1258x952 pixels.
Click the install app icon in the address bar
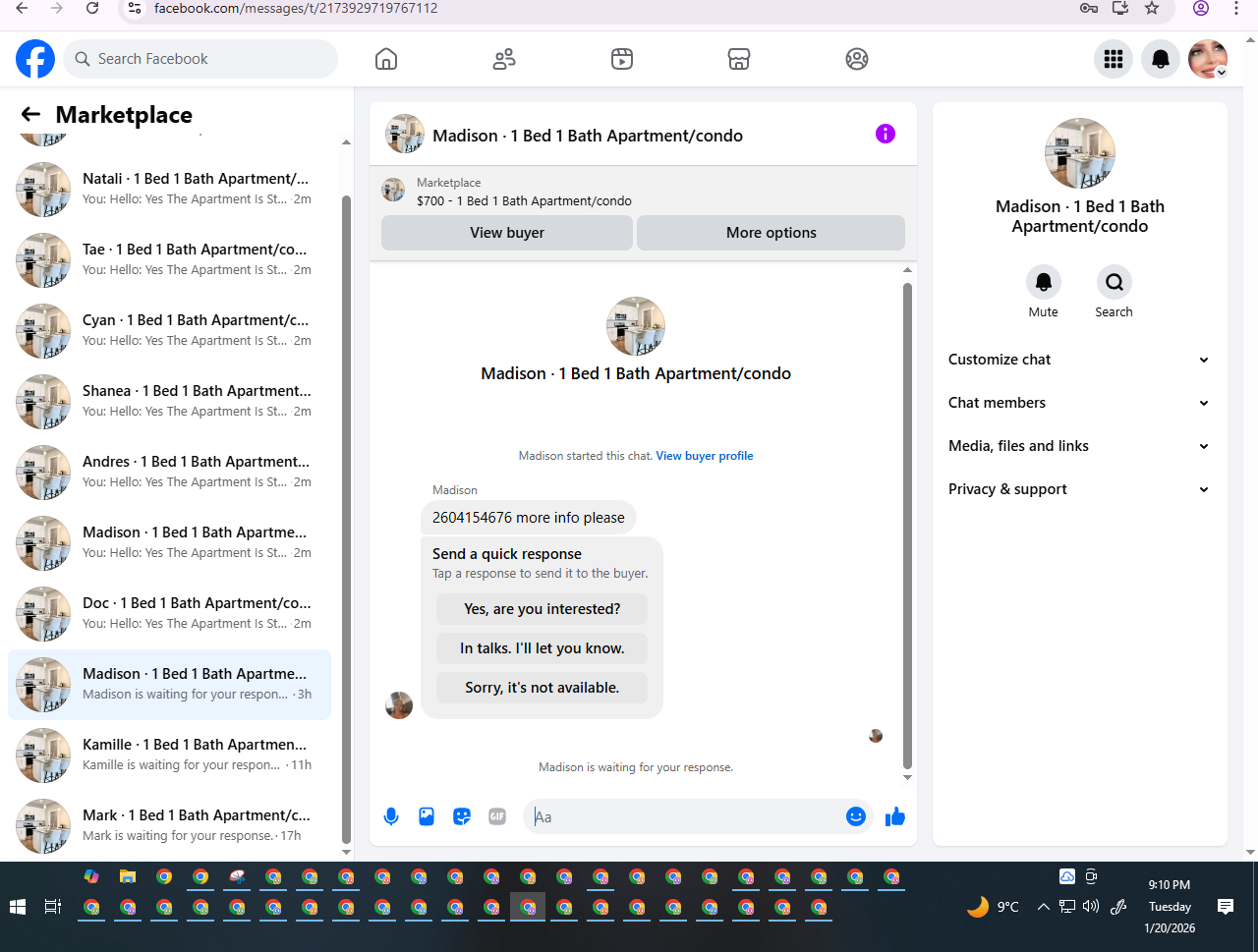pos(1120,8)
